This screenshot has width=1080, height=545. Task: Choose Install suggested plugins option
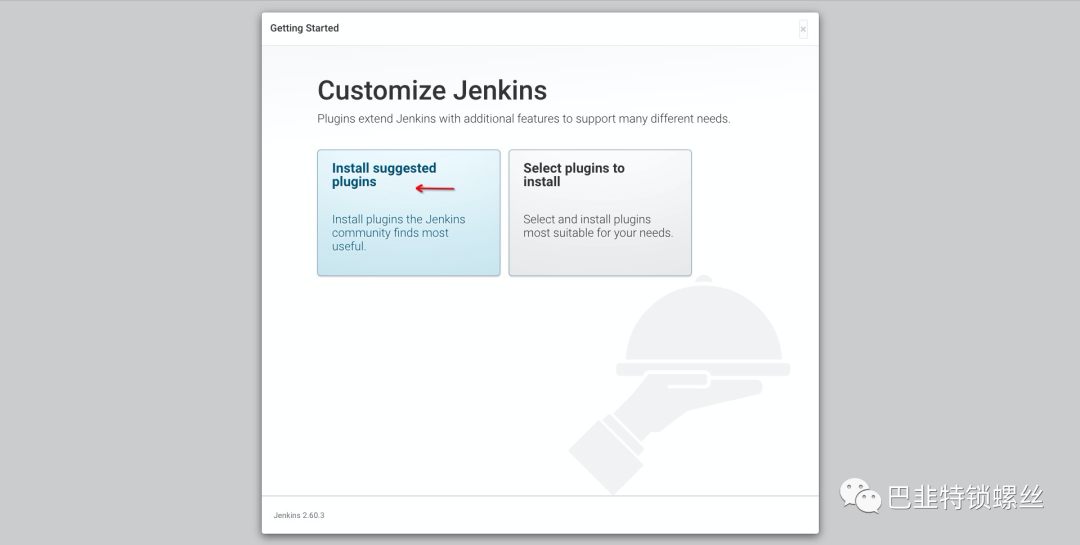tap(408, 213)
